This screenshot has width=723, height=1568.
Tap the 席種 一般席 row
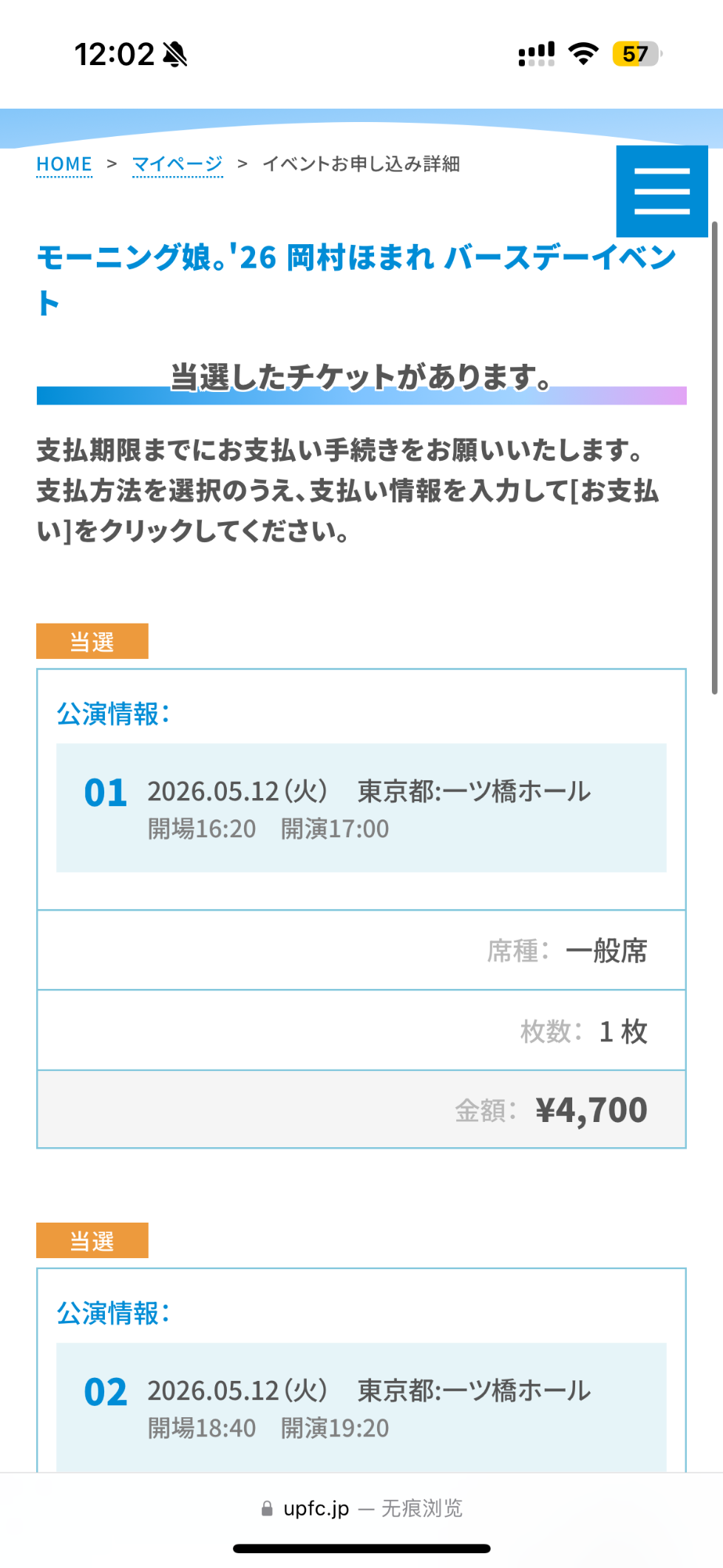coord(361,950)
